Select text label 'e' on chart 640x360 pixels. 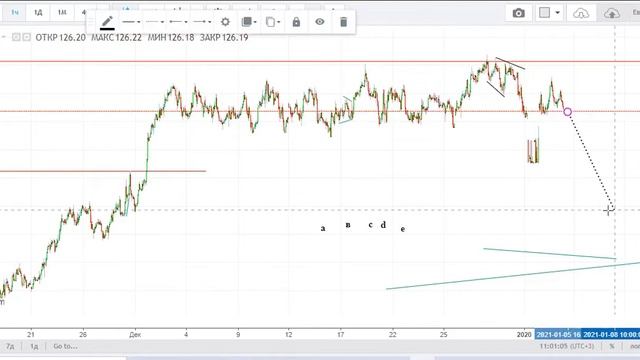403,229
